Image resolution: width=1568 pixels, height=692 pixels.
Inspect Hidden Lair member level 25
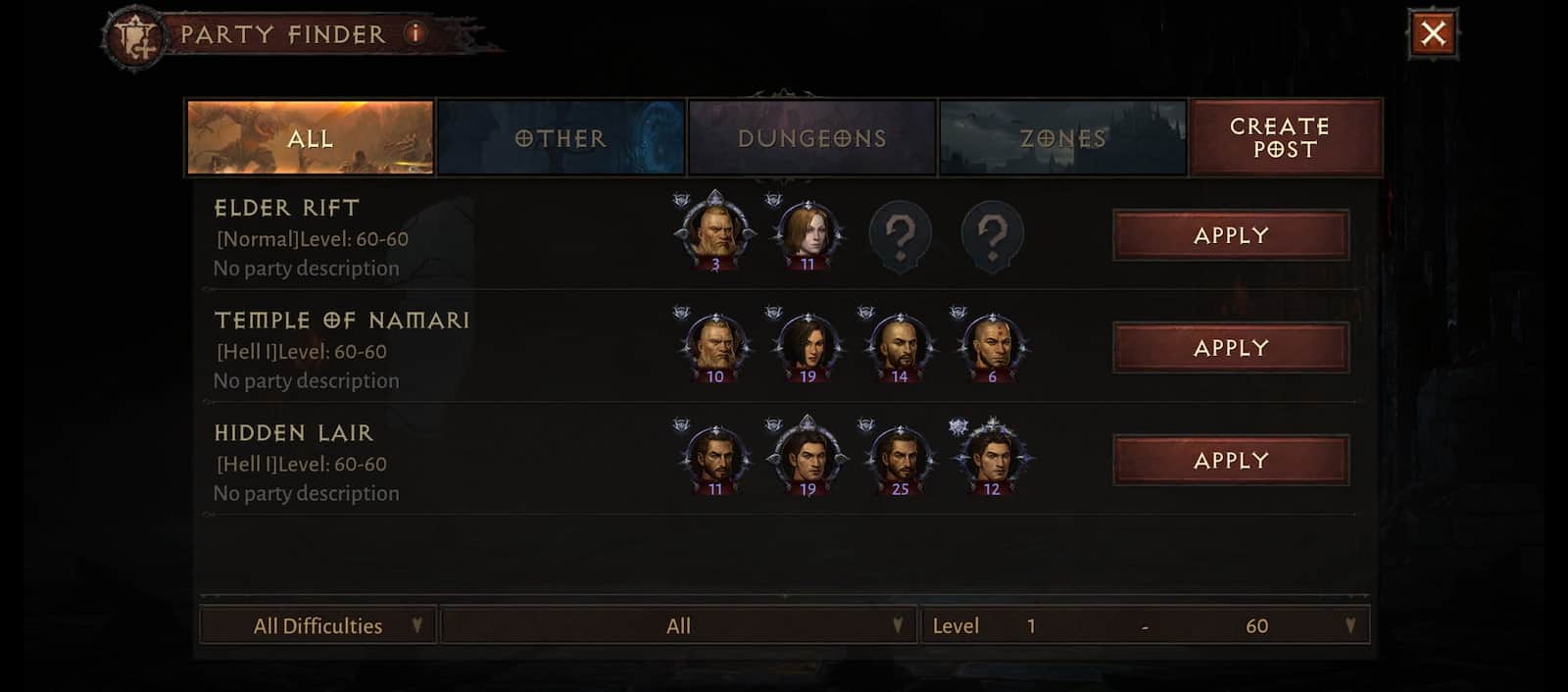tap(900, 460)
